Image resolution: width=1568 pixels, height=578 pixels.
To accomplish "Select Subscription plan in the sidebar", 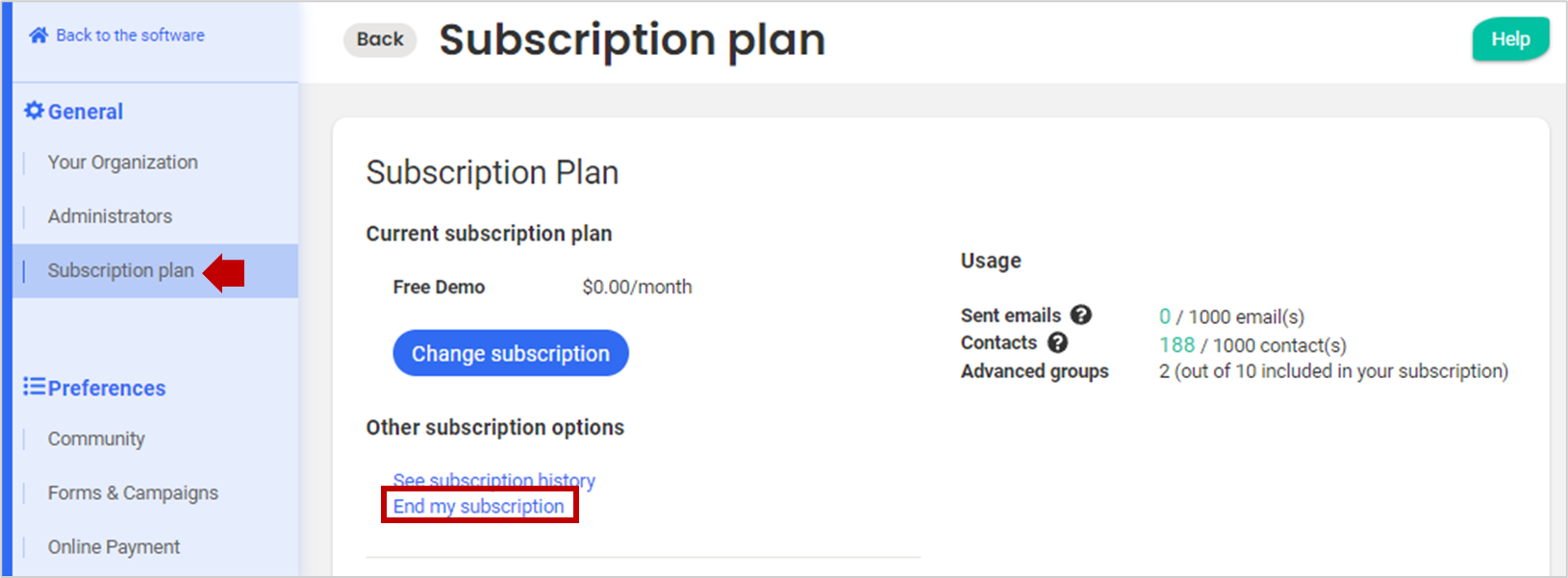I will click(121, 270).
